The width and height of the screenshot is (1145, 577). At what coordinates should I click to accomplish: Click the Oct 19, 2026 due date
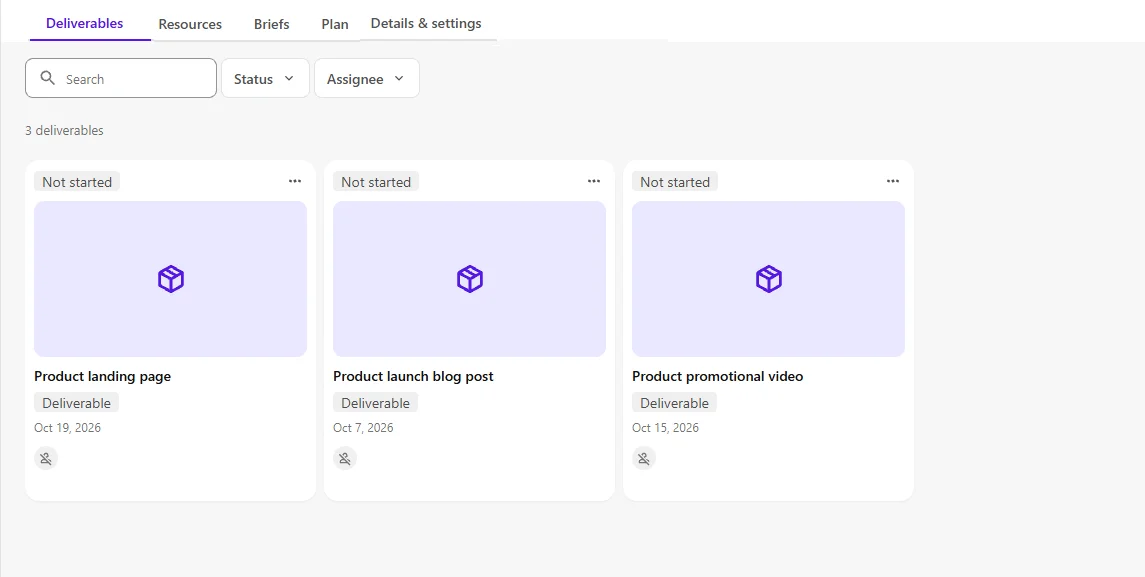click(x=68, y=428)
